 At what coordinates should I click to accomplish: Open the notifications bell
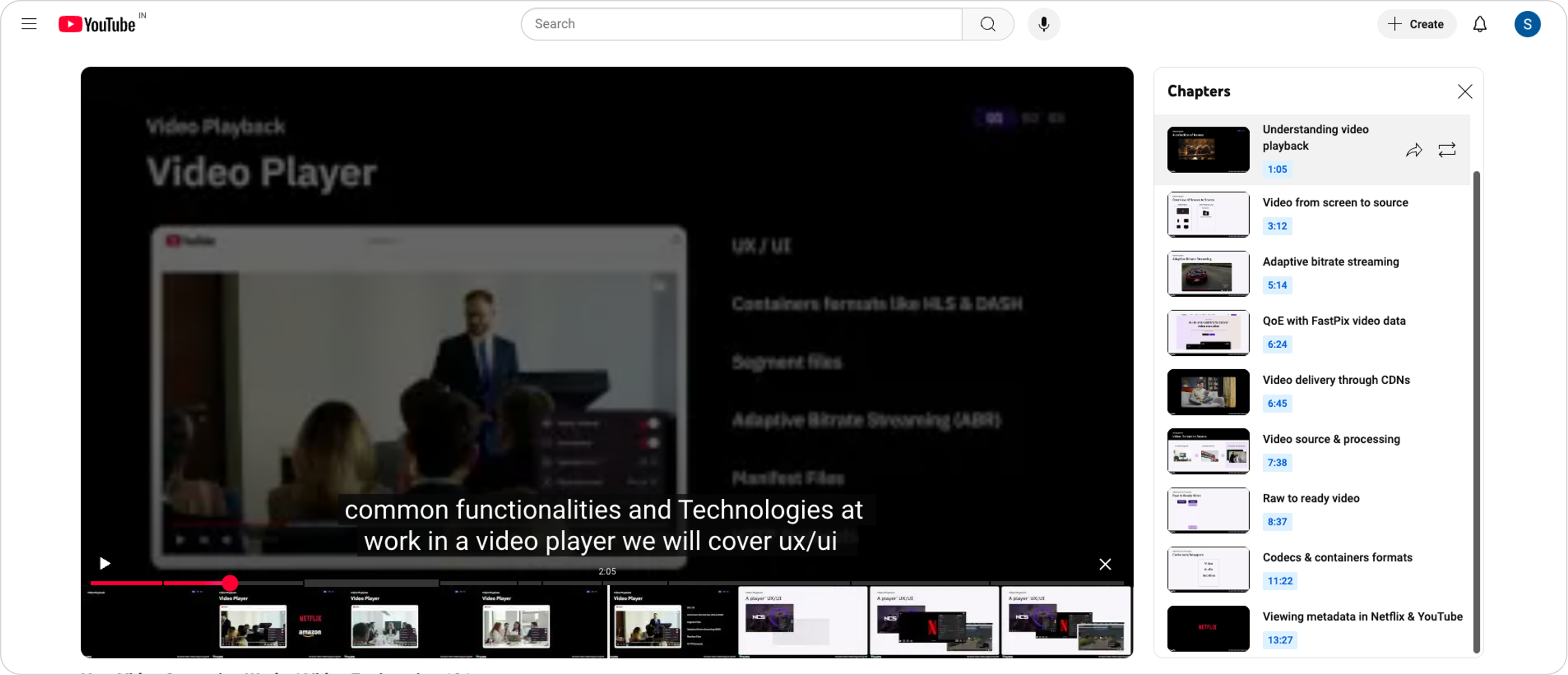point(1479,24)
